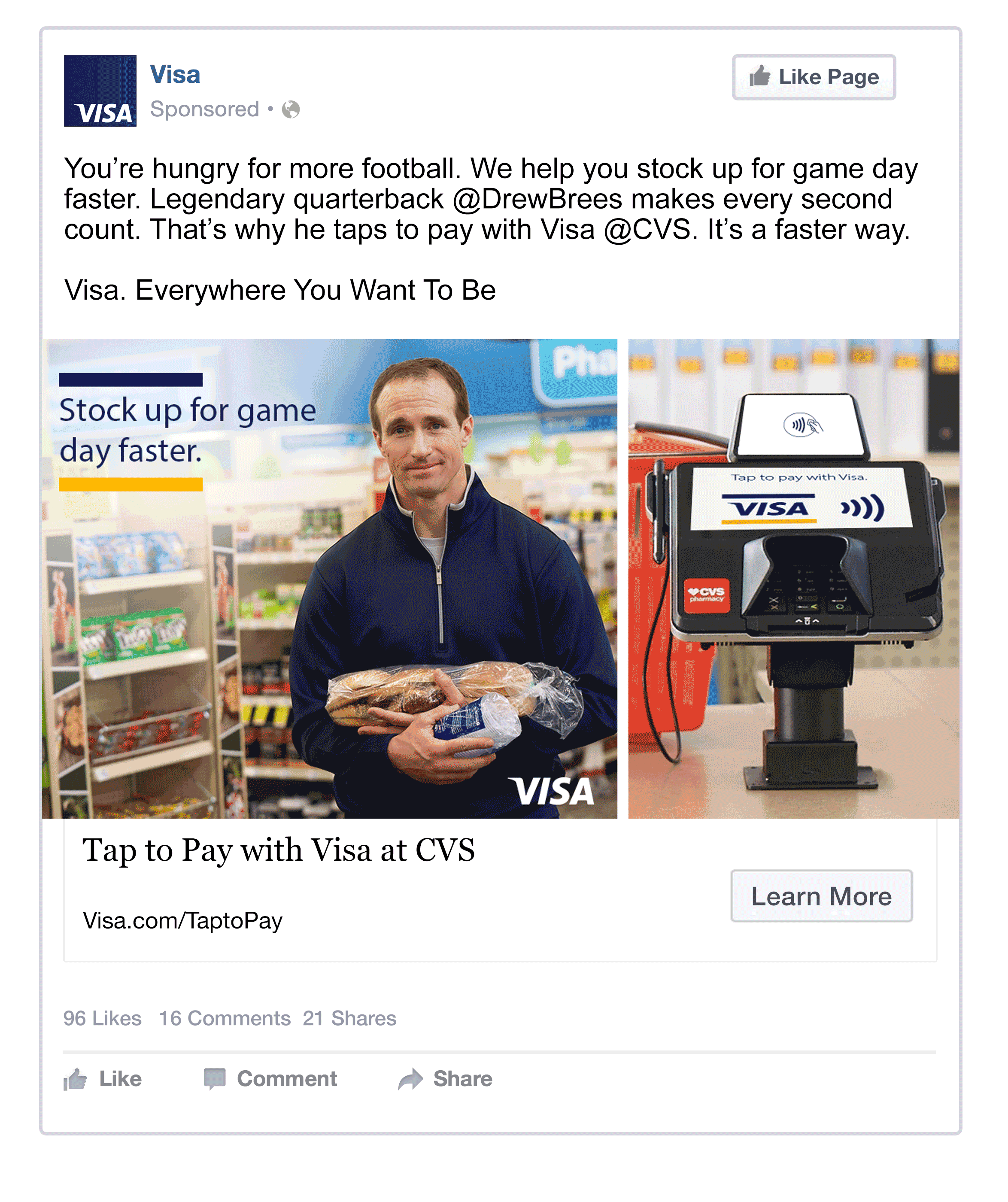The height and width of the screenshot is (1202, 1008).
Task: View the 21 Shares count
Action: (349, 1018)
